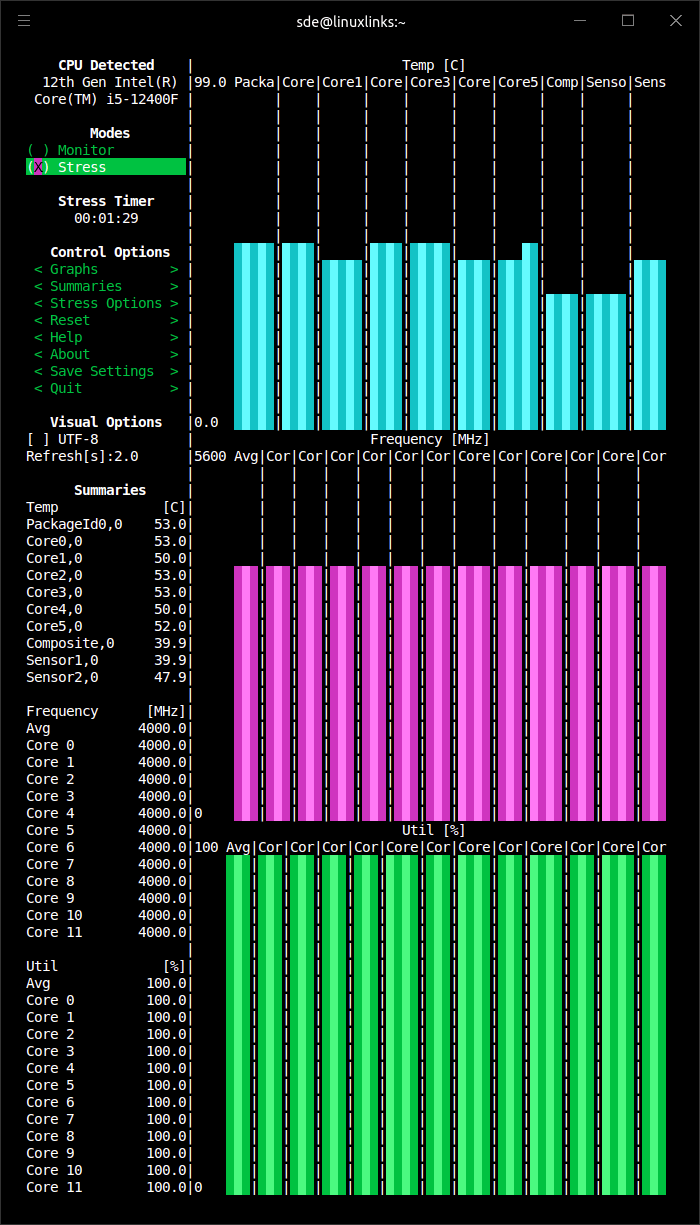Image resolution: width=700 pixels, height=1225 pixels.
Task: Click the Composite,0 summary row
Action: [x=106, y=643]
